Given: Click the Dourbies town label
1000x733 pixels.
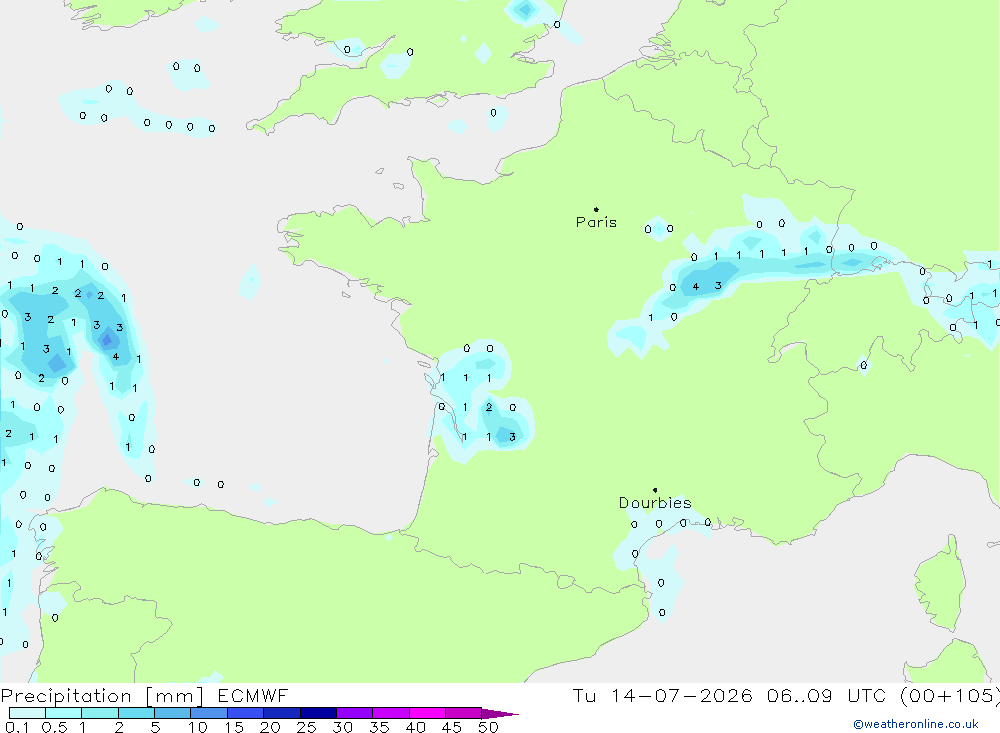Looking at the screenshot, I should point(655,503).
